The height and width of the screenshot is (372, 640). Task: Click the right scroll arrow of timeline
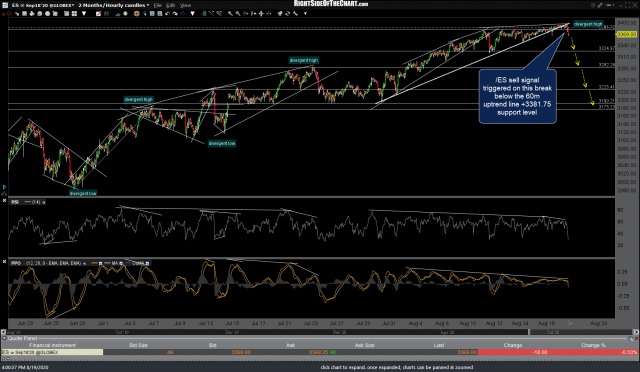click(x=636, y=332)
